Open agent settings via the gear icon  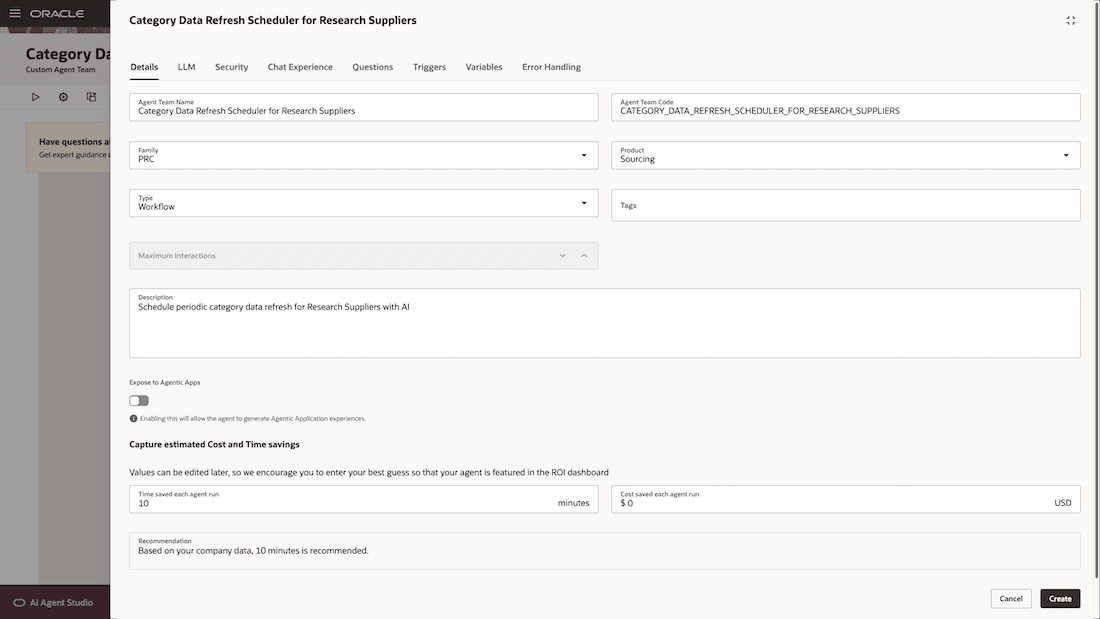pyautogui.click(x=62, y=96)
